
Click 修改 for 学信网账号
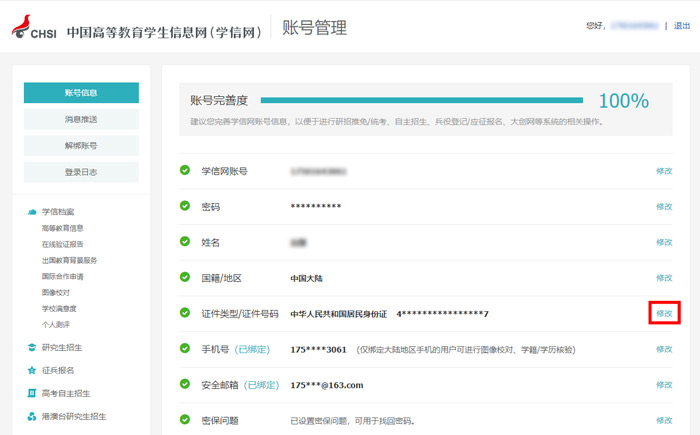[664, 171]
